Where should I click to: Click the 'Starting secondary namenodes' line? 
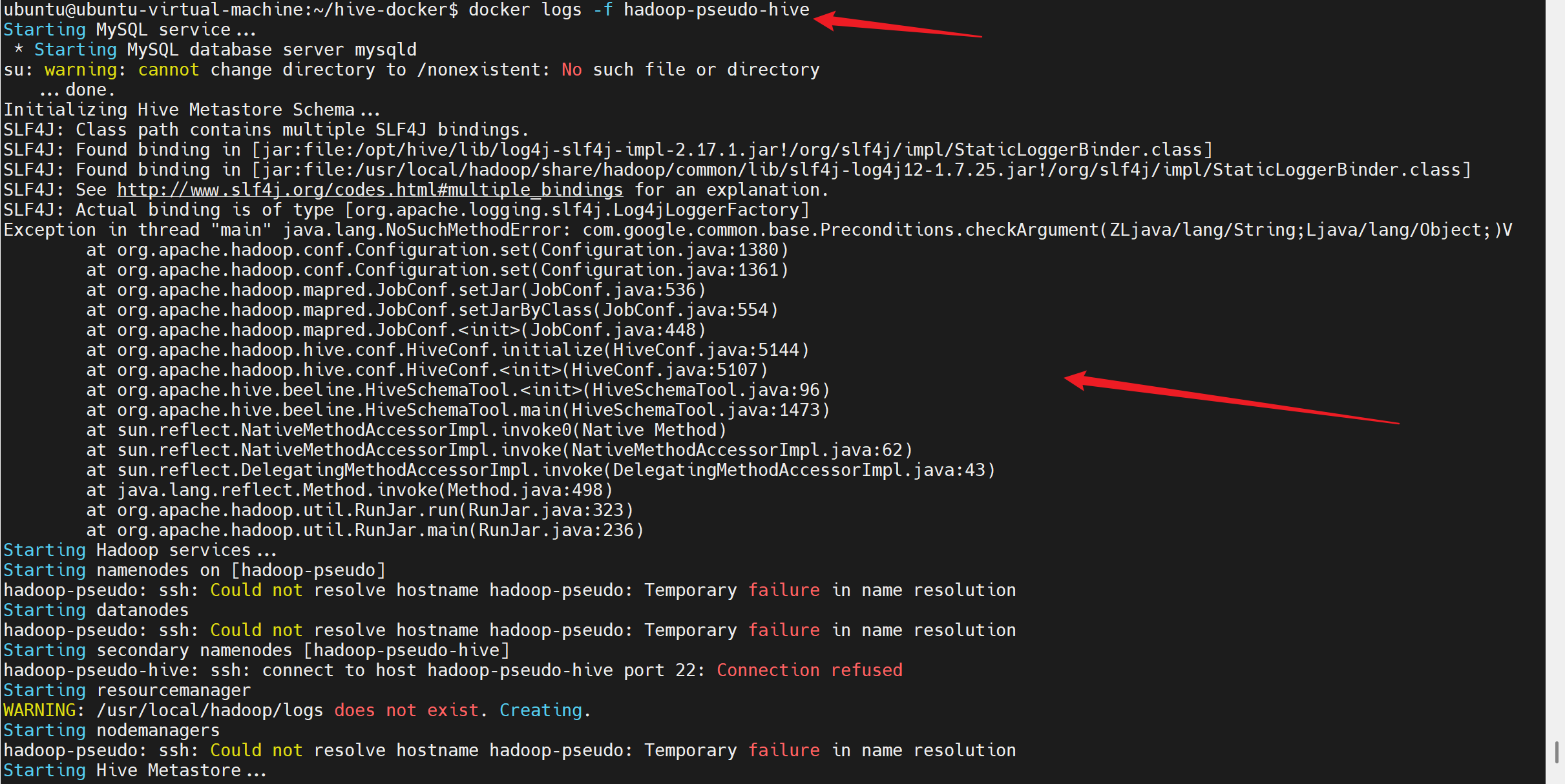coord(257,650)
